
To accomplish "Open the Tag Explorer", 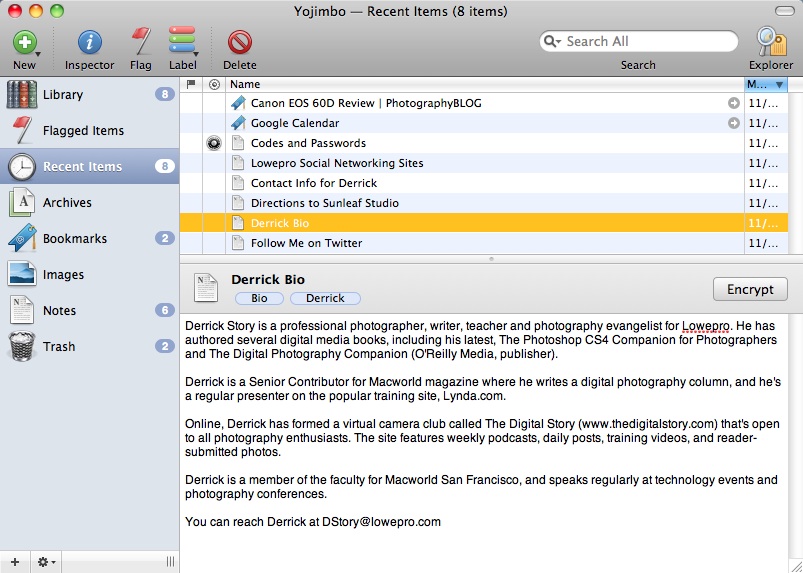I will (770, 43).
